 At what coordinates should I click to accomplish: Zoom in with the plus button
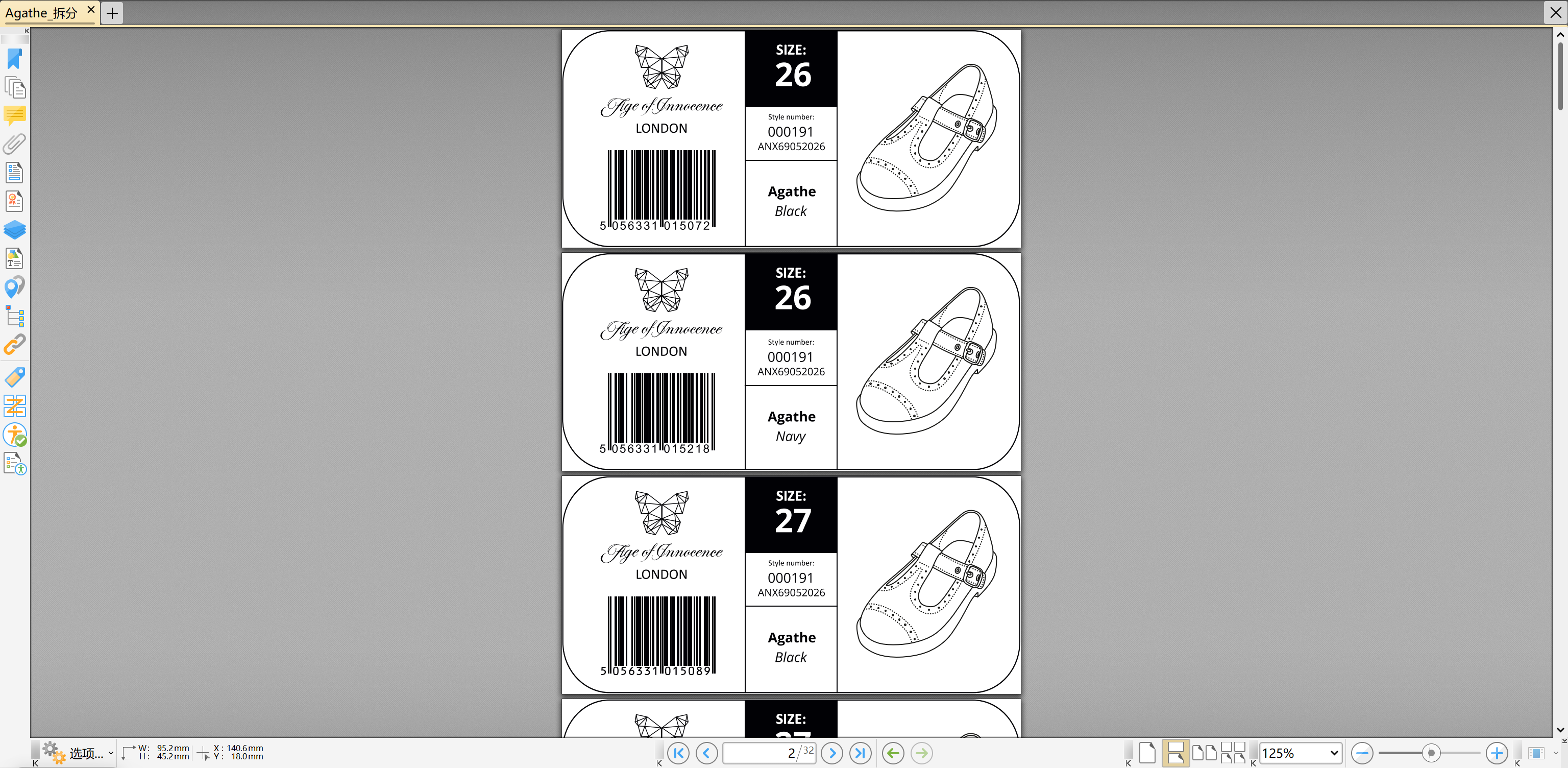point(1497,753)
